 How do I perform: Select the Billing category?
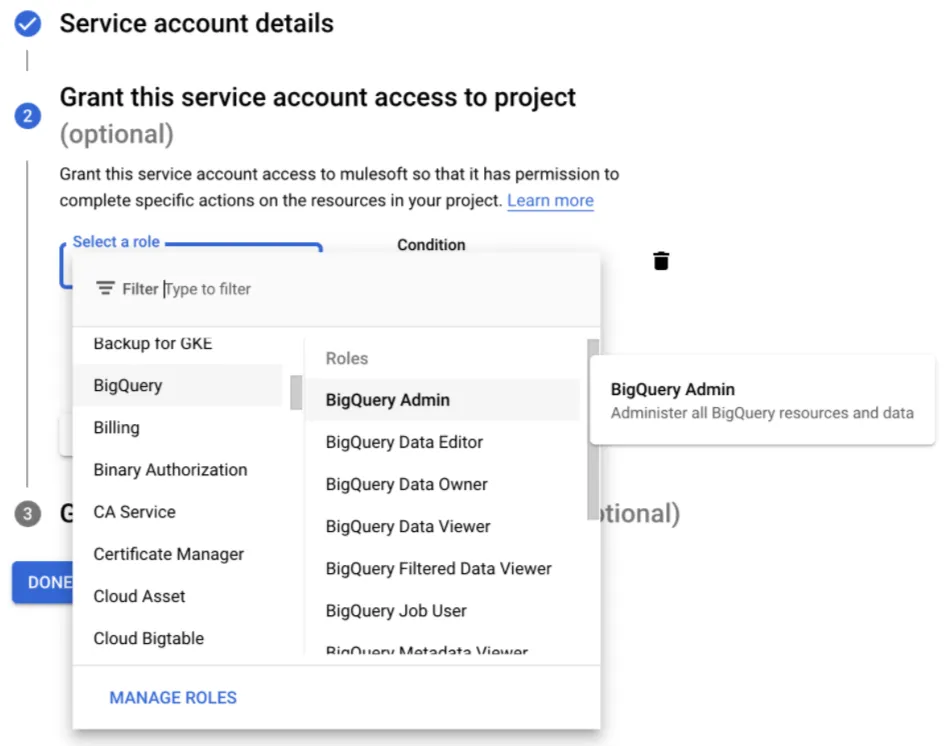pyautogui.click(x=178, y=427)
